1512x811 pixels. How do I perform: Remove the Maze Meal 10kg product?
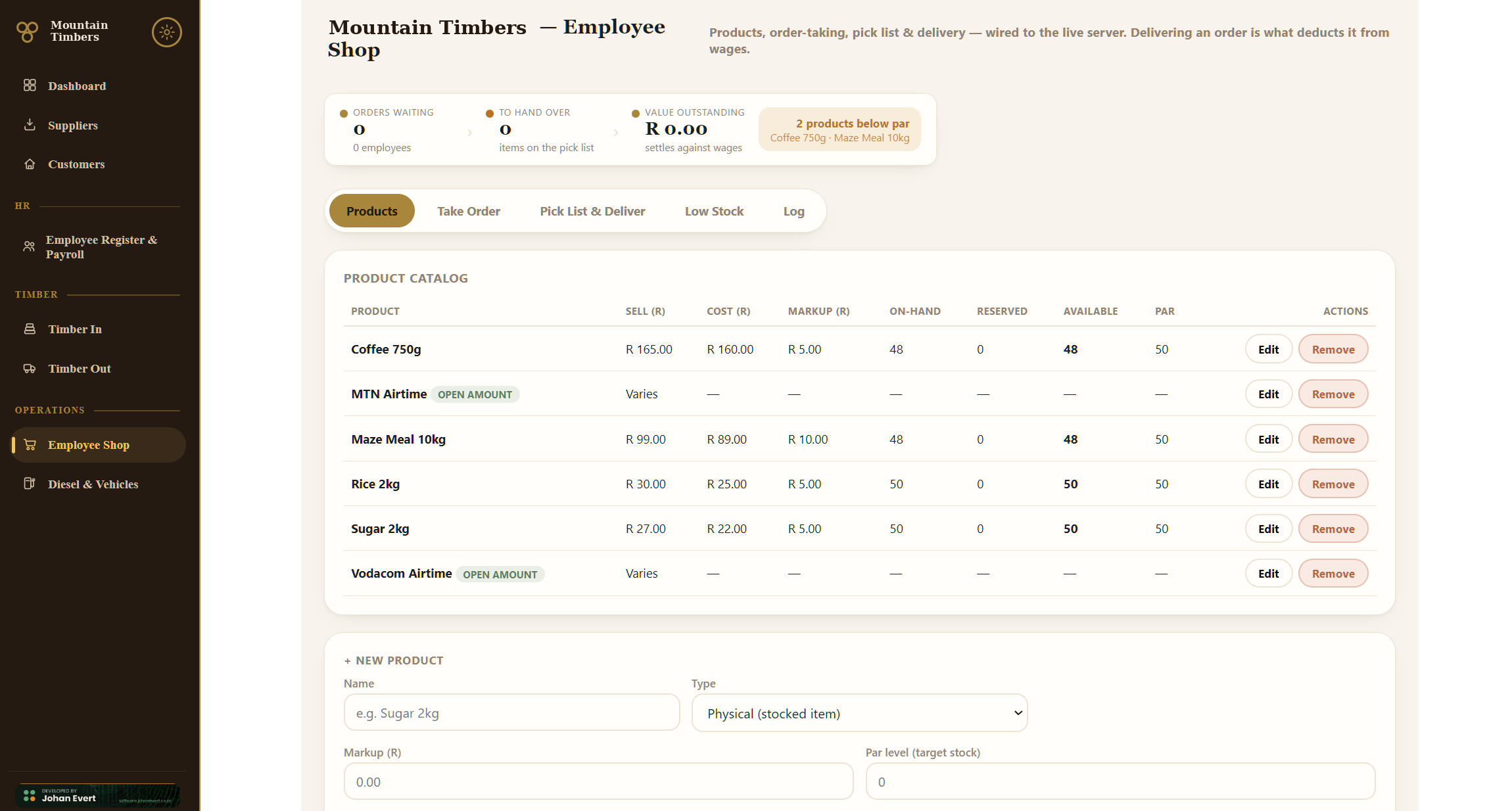(1333, 439)
